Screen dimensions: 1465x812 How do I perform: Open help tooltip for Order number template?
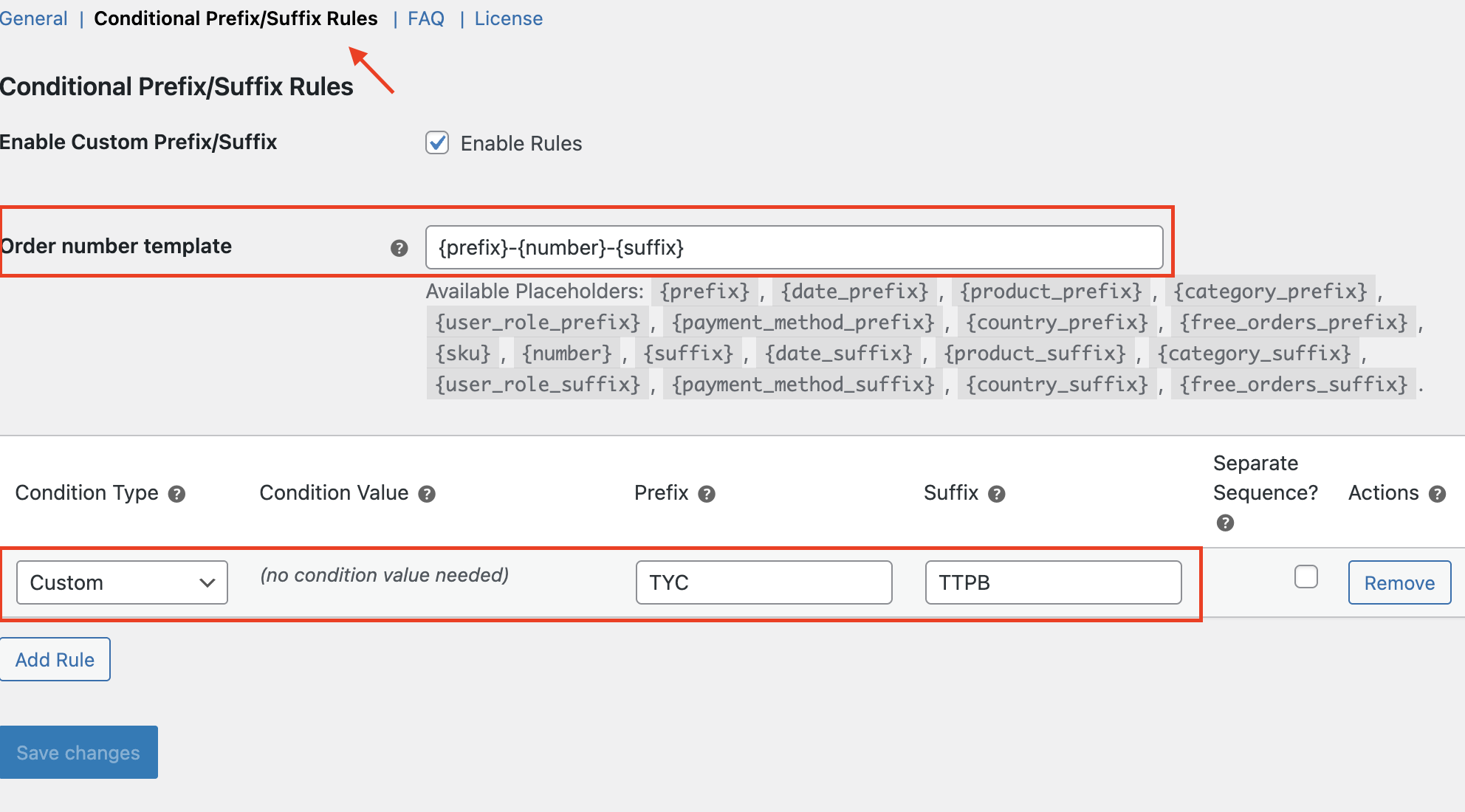[x=399, y=248]
